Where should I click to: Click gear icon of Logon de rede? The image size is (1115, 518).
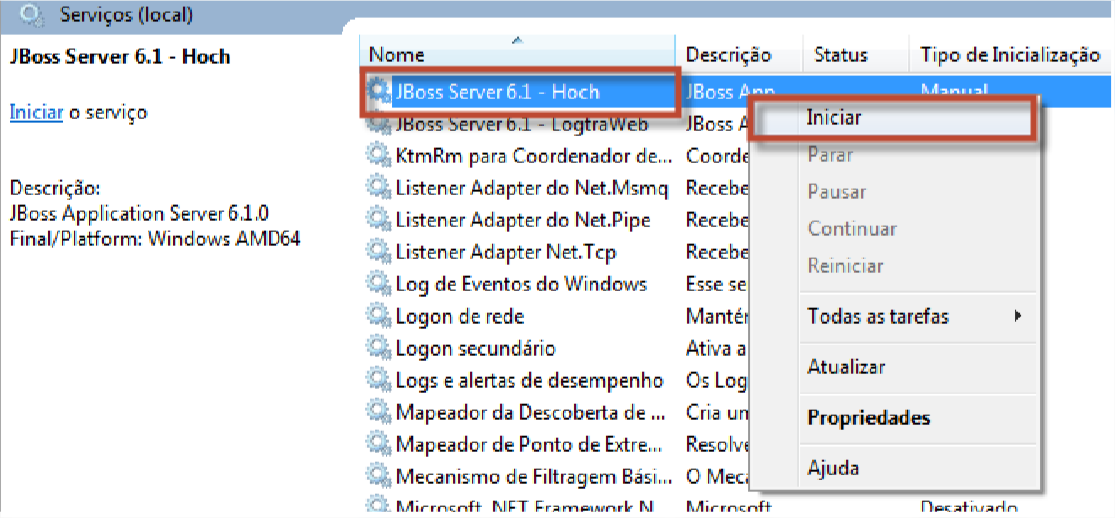point(378,317)
